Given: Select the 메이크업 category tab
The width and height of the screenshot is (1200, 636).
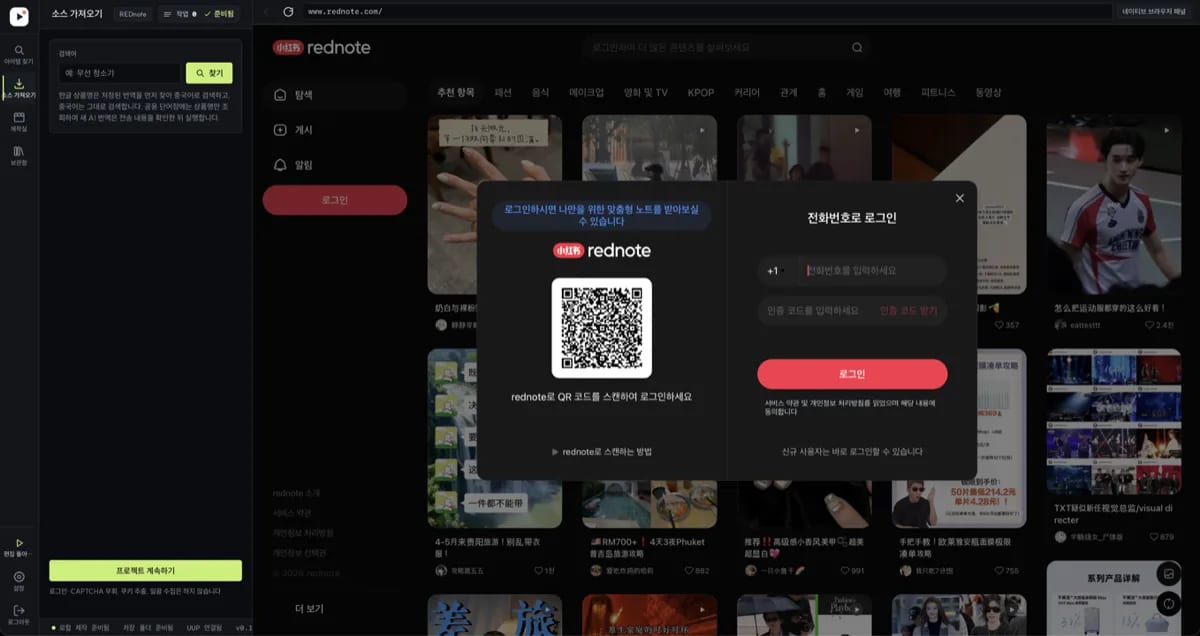Looking at the screenshot, I should tap(586, 92).
